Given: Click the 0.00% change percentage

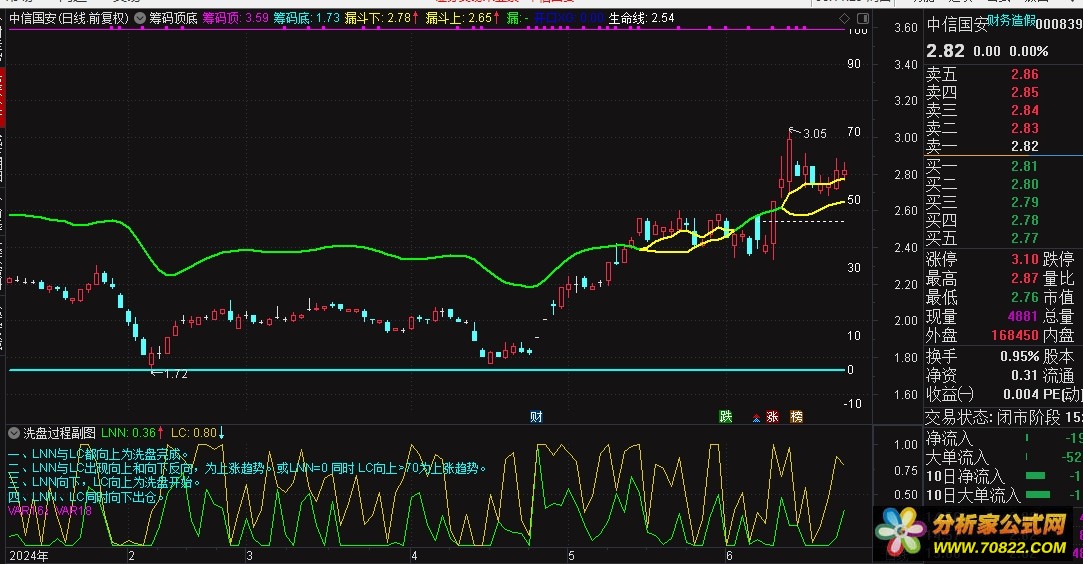Looking at the screenshot, I should click(1028, 51).
